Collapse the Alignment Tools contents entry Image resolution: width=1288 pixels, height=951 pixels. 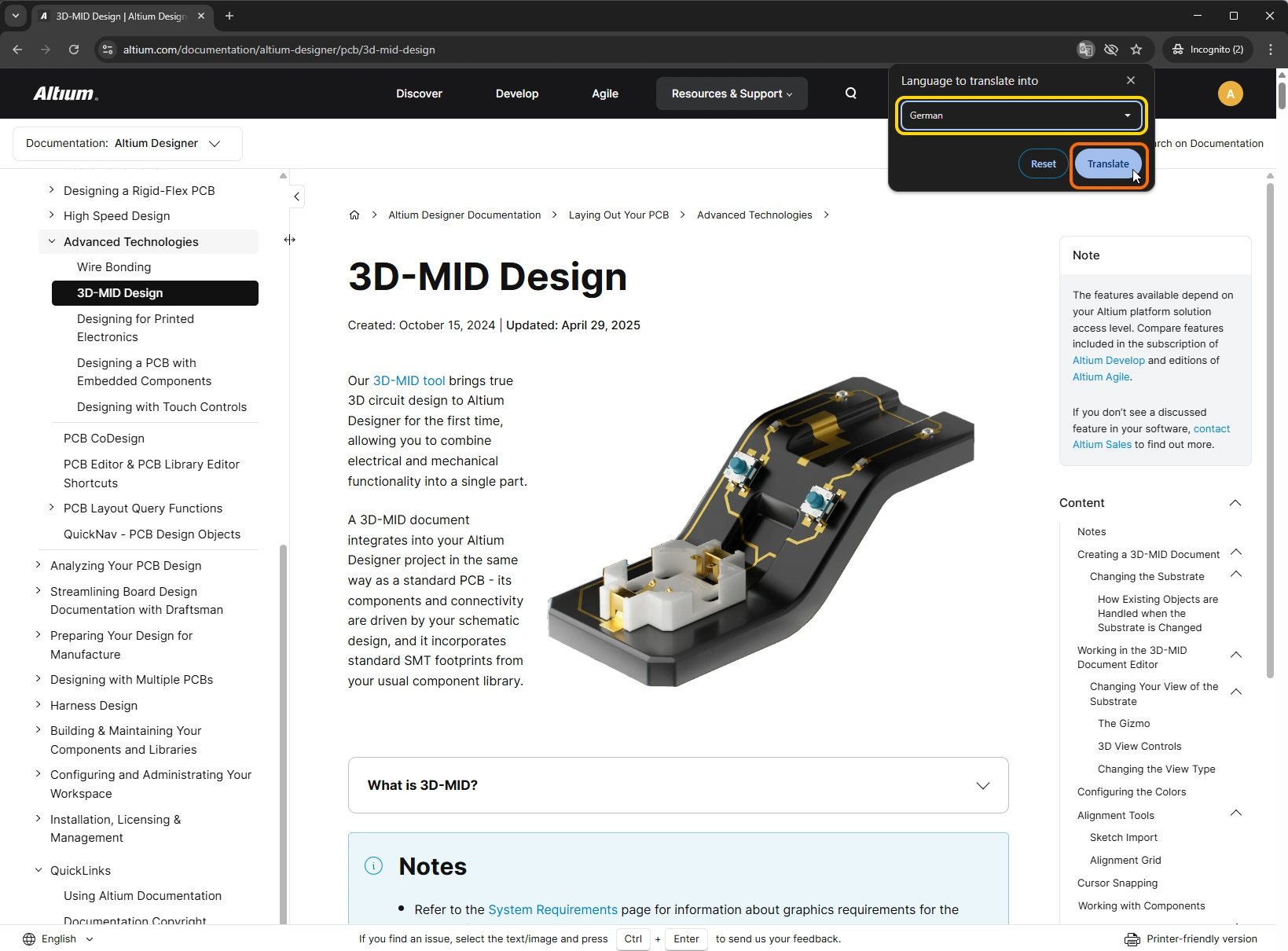[x=1236, y=813]
